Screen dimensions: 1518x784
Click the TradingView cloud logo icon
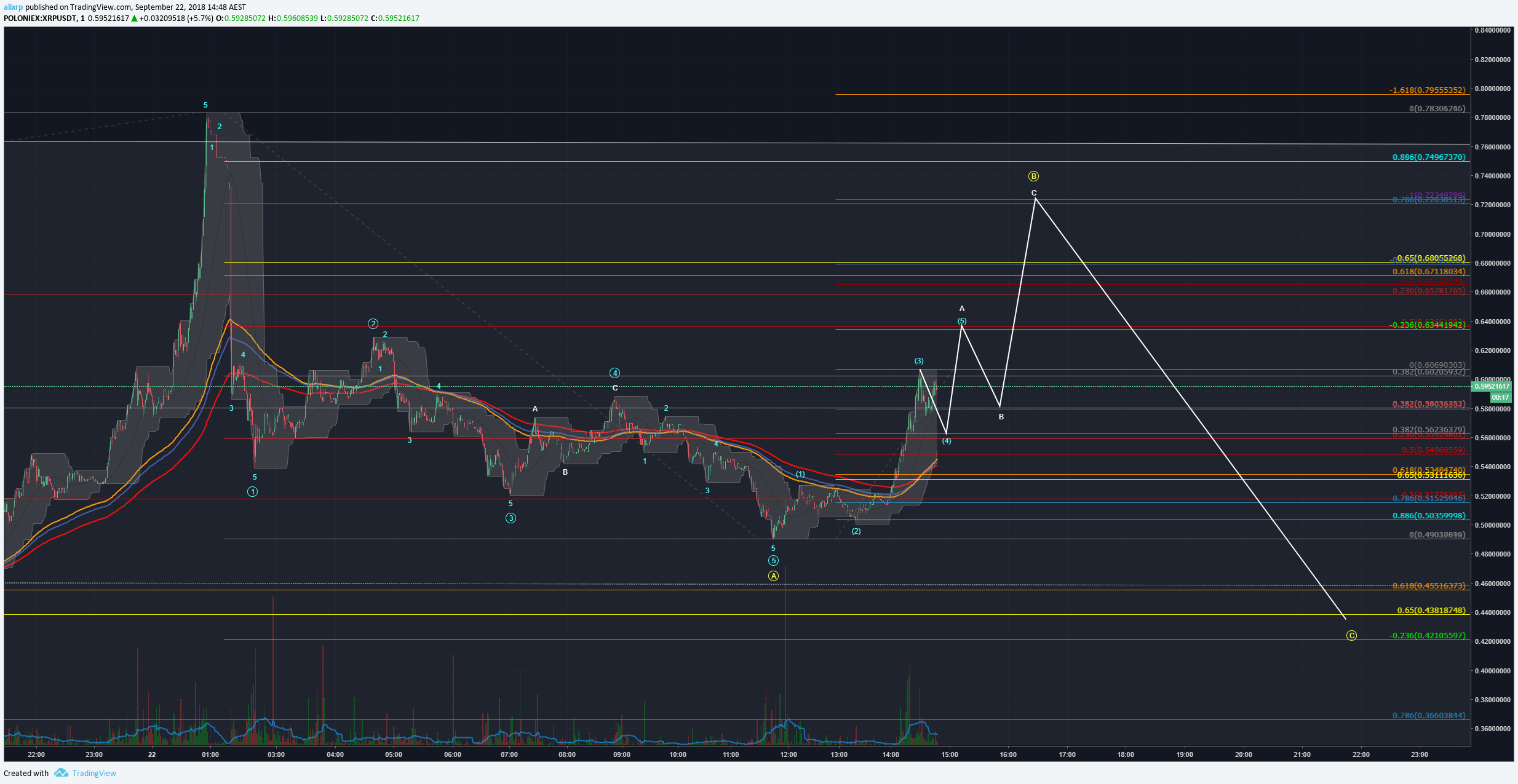(x=61, y=773)
